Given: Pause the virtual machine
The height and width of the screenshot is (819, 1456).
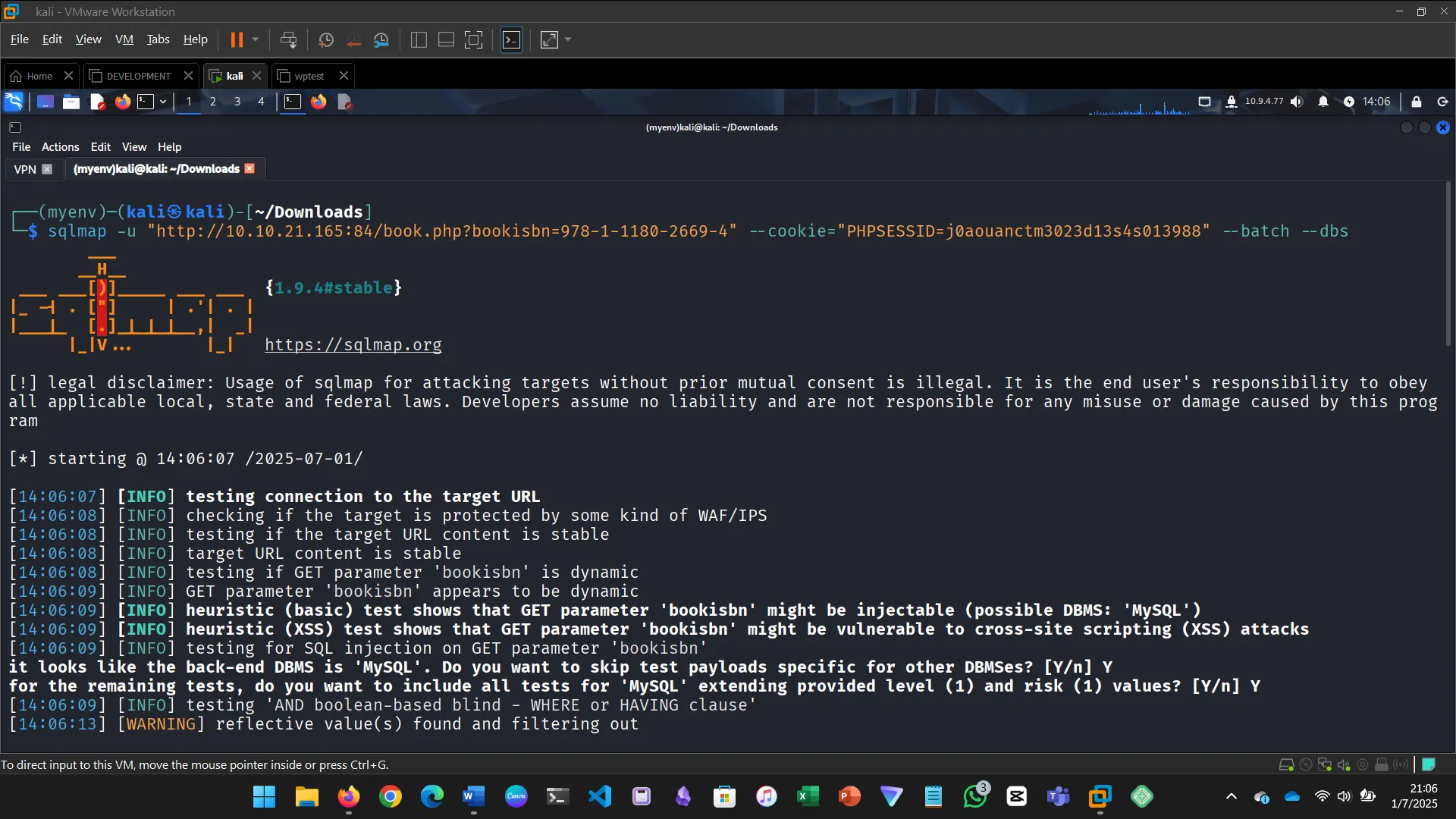Looking at the screenshot, I should [x=237, y=39].
